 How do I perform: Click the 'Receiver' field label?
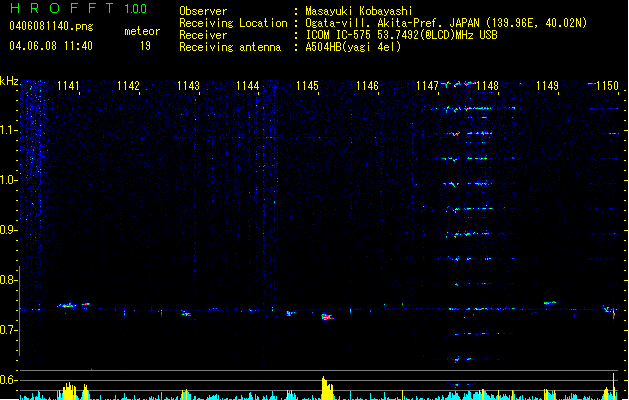click(x=203, y=35)
